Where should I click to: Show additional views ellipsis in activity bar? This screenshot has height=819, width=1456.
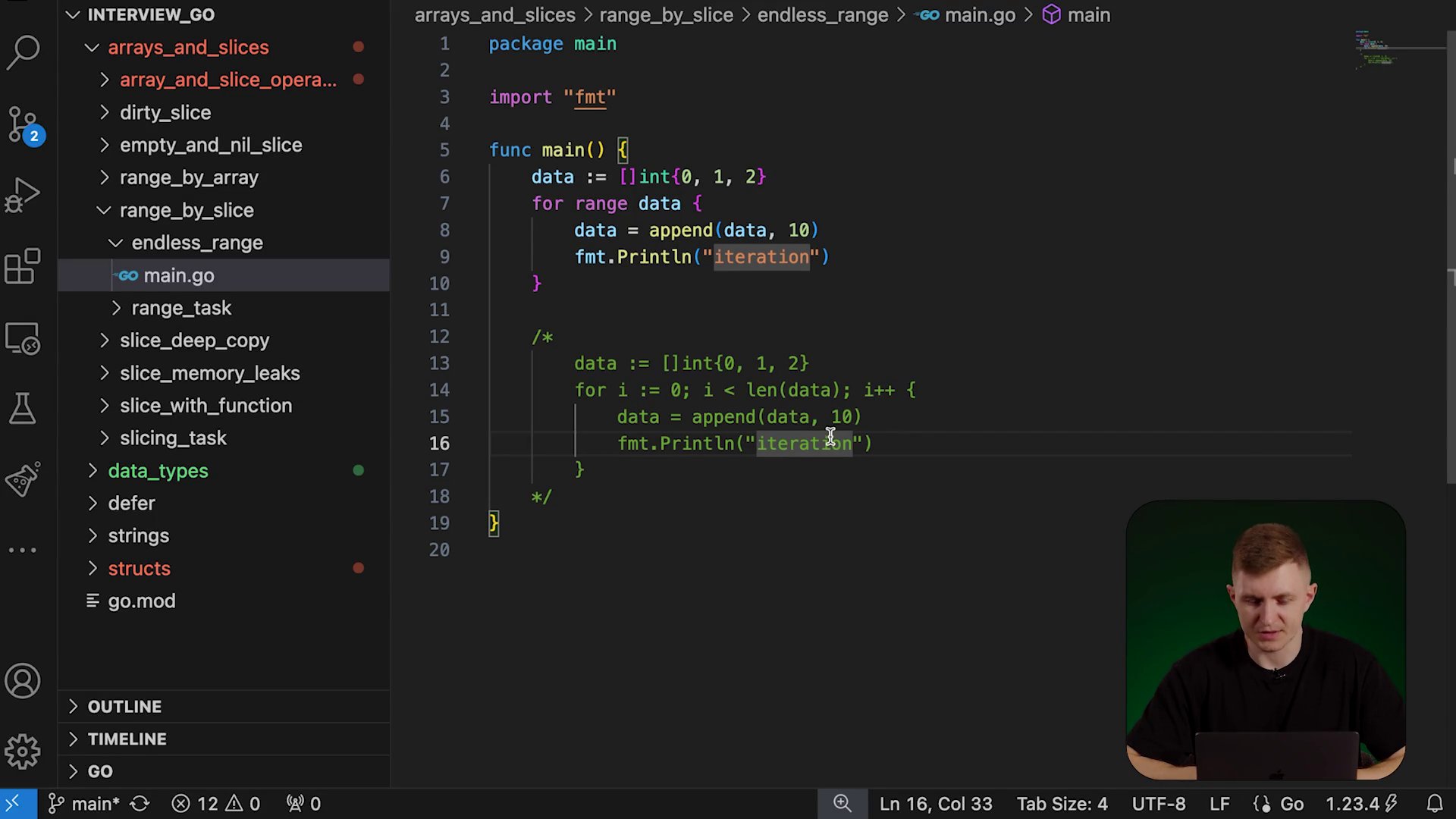(x=23, y=550)
